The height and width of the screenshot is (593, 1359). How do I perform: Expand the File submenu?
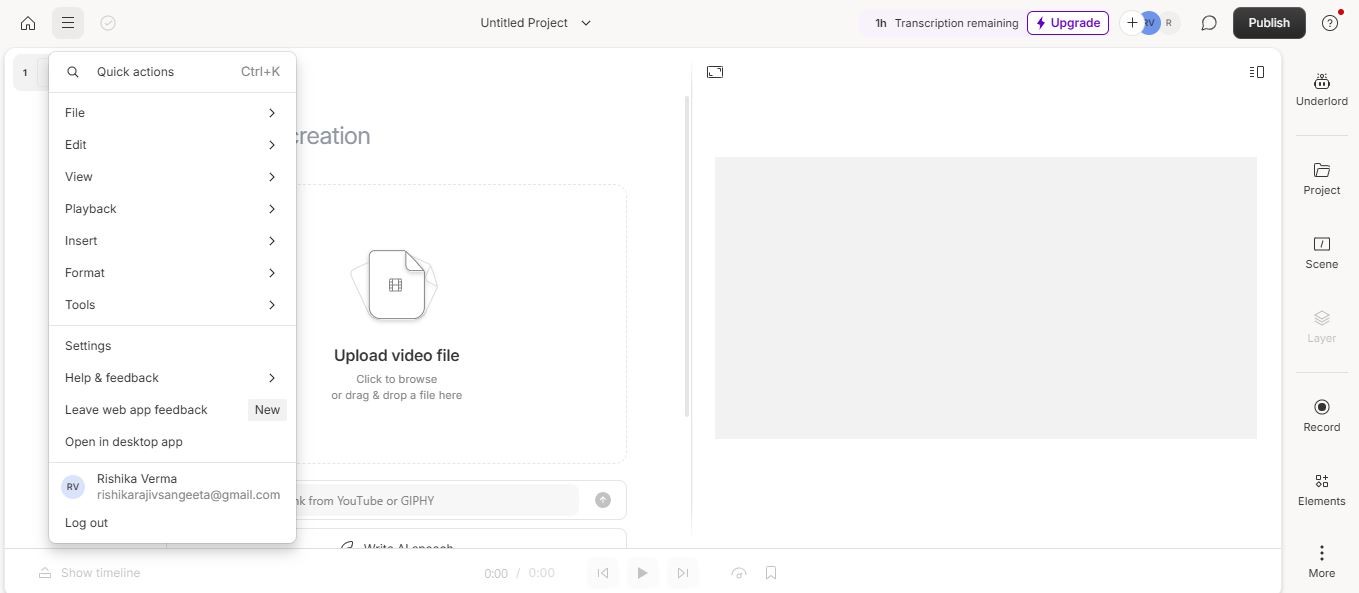[x=171, y=113]
